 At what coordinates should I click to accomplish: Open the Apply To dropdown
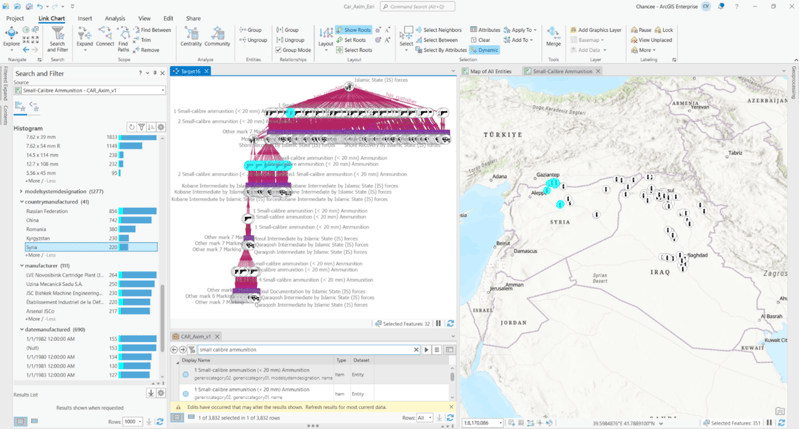pyautogui.click(x=520, y=30)
